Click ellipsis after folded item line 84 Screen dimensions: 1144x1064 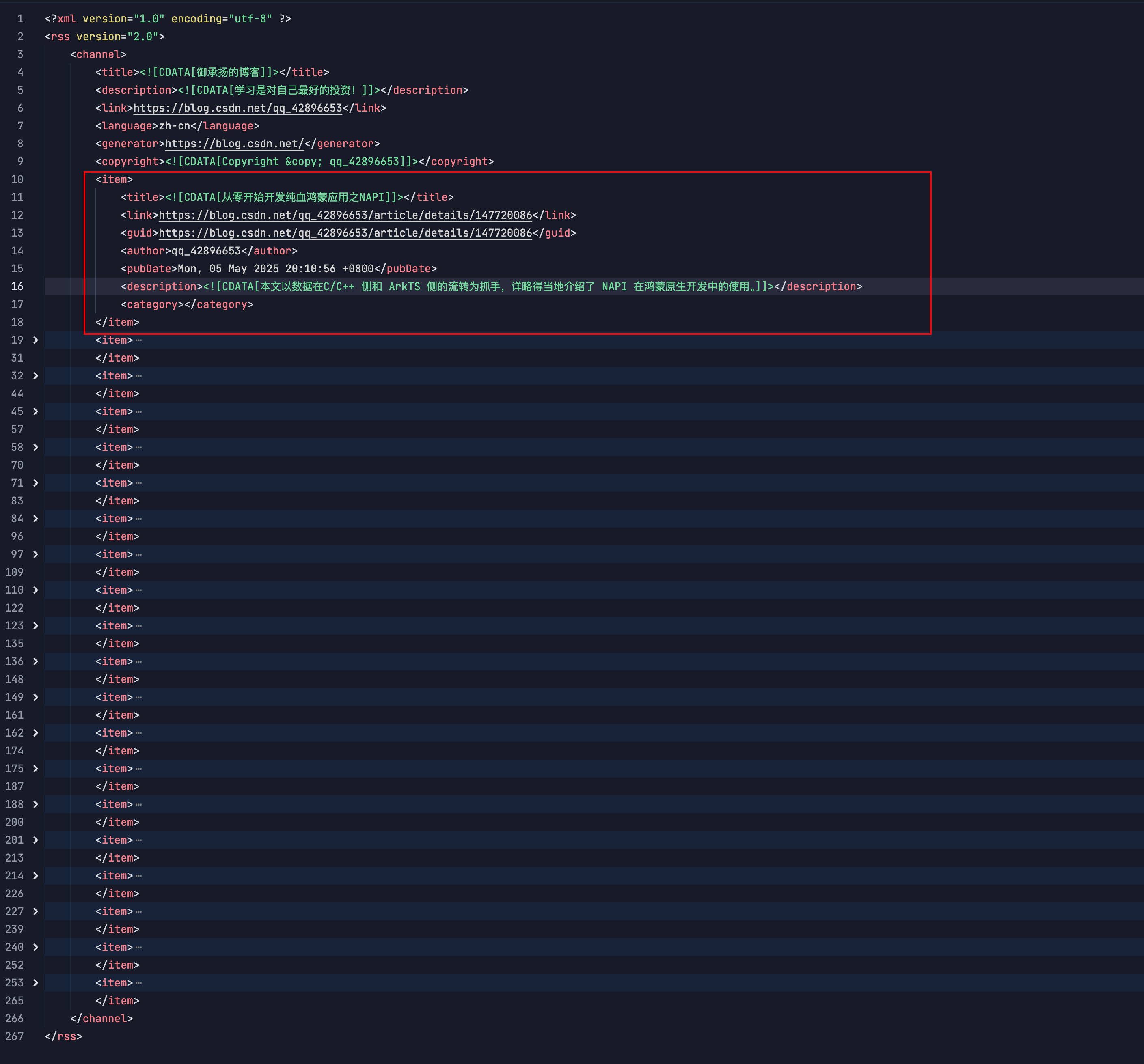pyautogui.click(x=139, y=519)
